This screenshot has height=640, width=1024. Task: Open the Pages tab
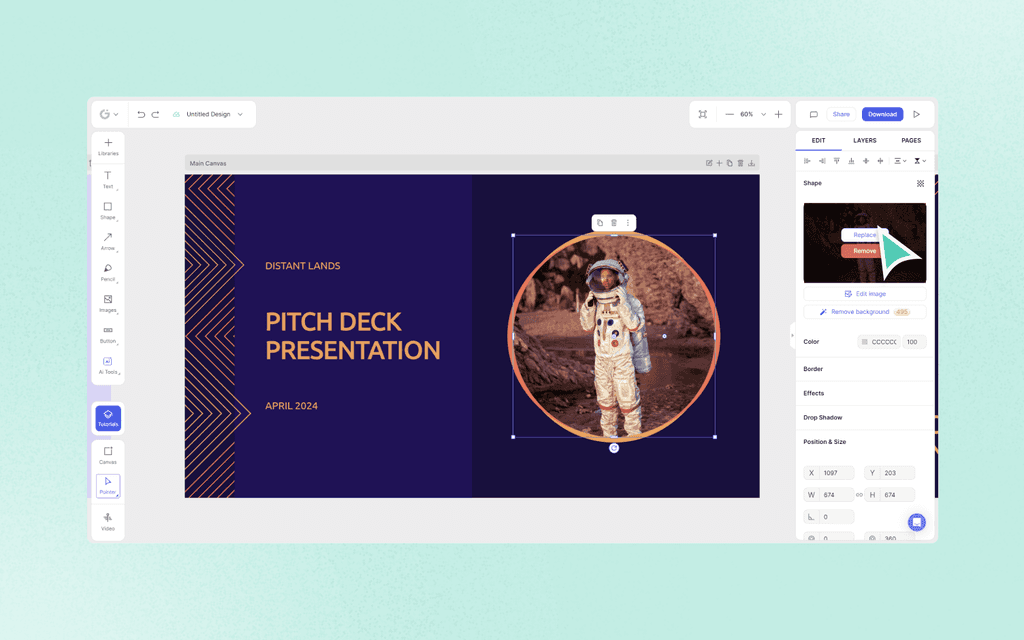coord(911,140)
